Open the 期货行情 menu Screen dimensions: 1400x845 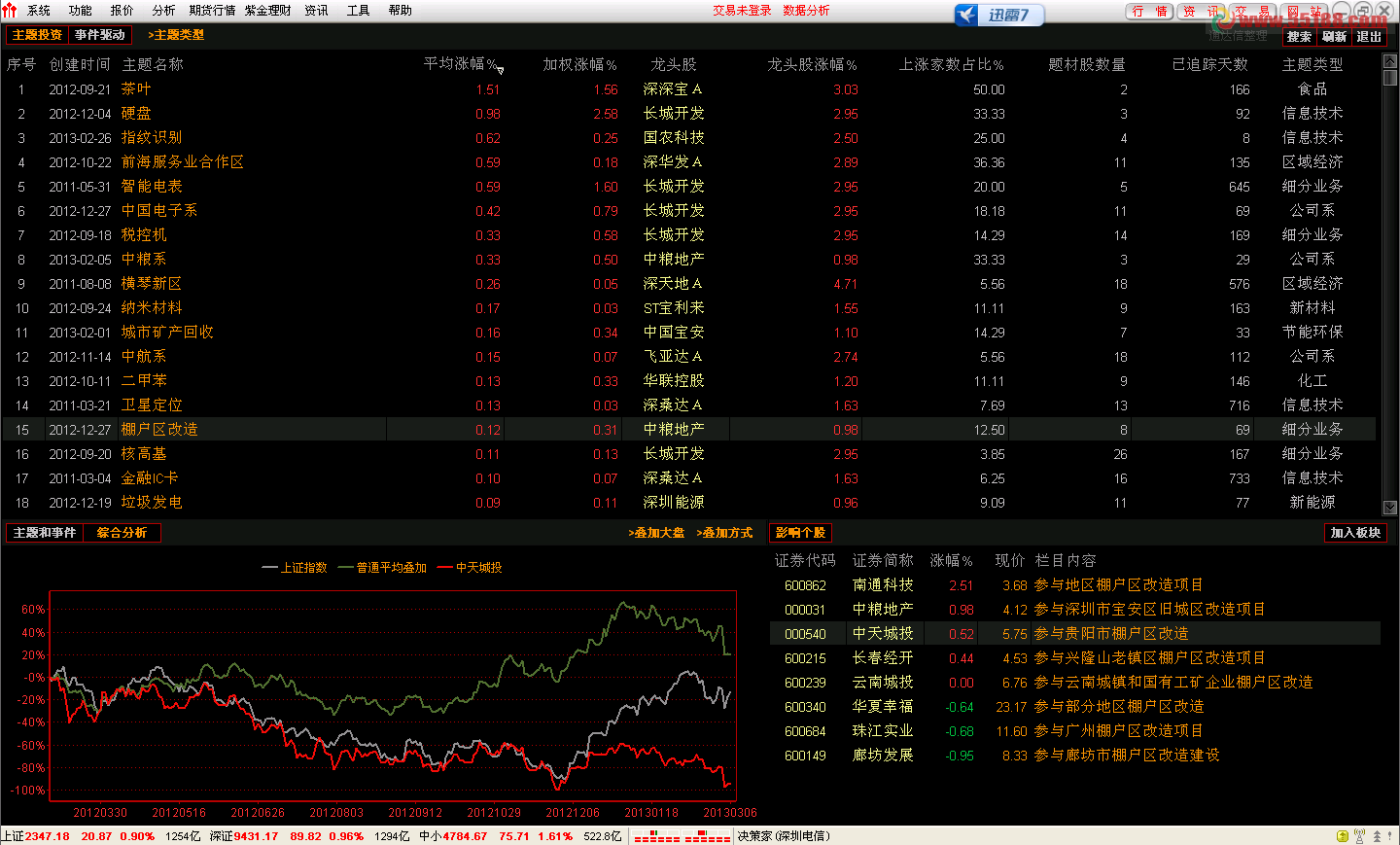212,11
